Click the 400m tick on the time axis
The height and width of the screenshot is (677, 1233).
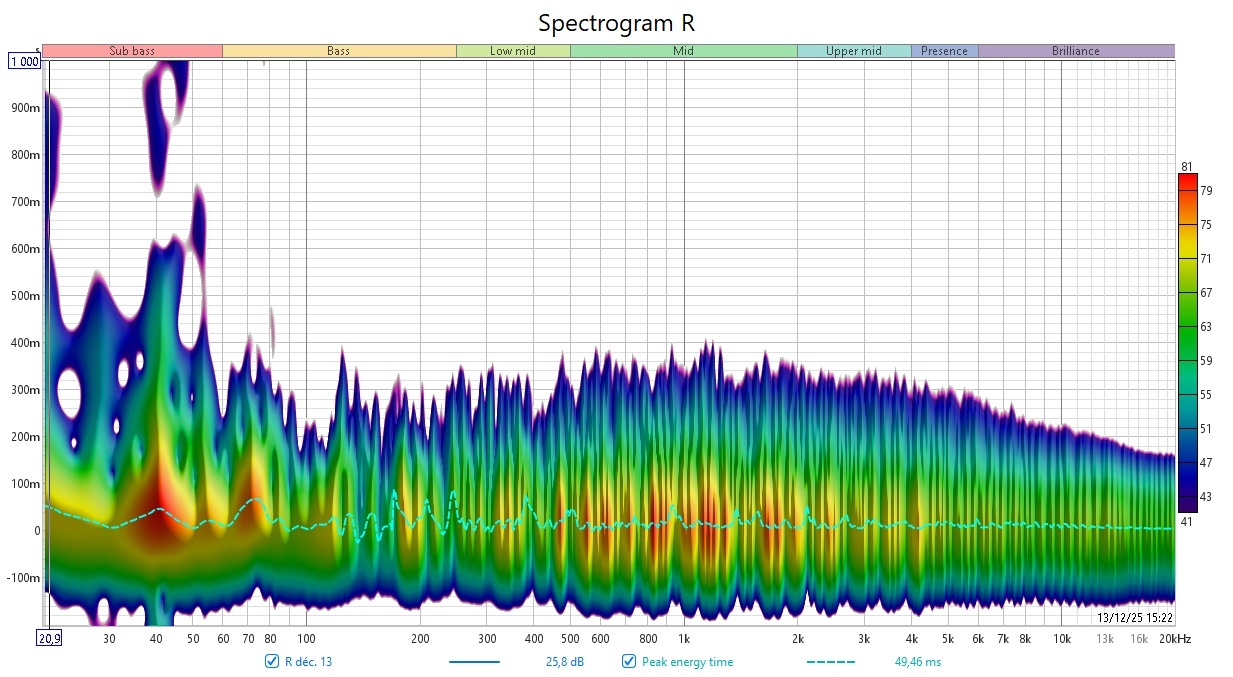[x=26, y=343]
